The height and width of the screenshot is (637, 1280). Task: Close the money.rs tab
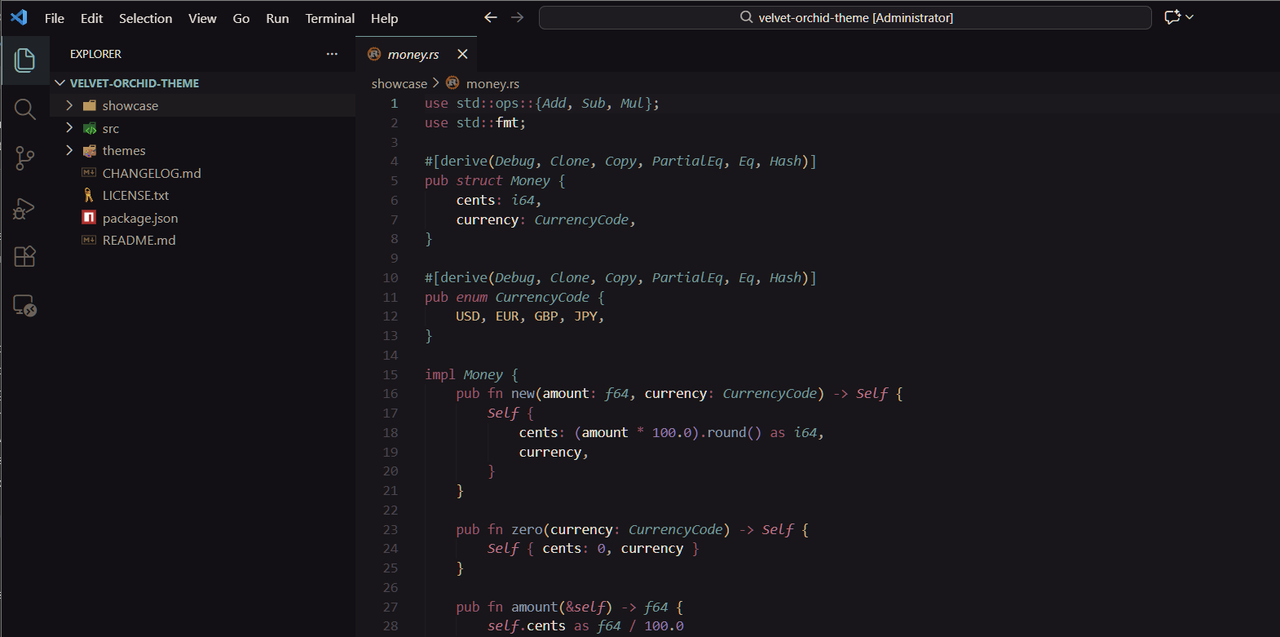462,54
